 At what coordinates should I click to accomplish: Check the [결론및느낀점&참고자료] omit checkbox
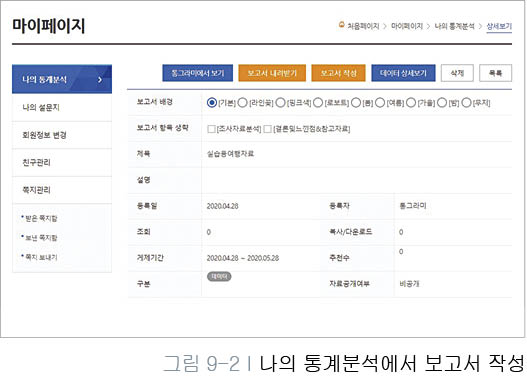pos(268,129)
